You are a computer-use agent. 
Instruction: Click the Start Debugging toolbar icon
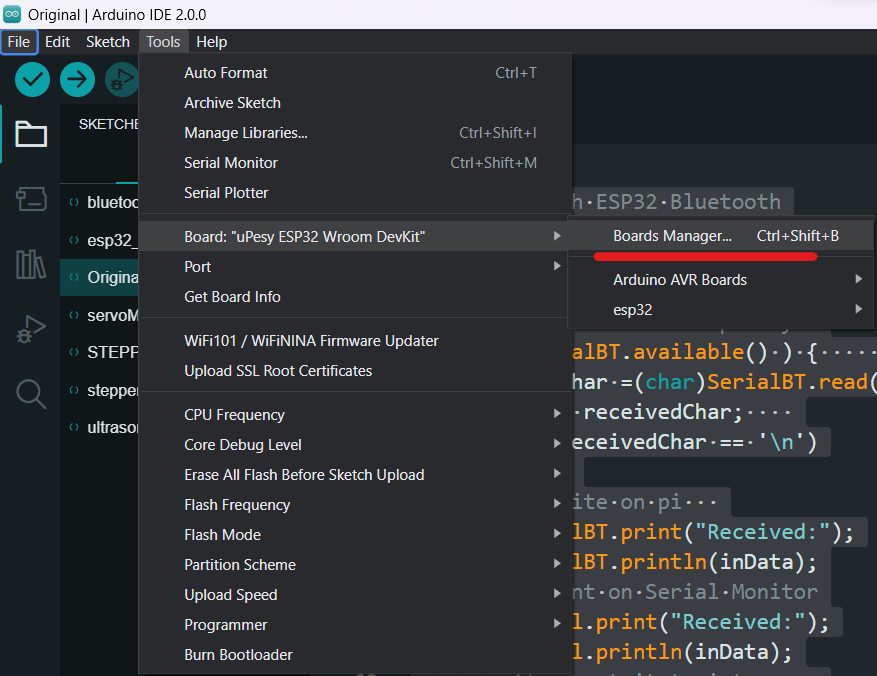click(121, 79)
